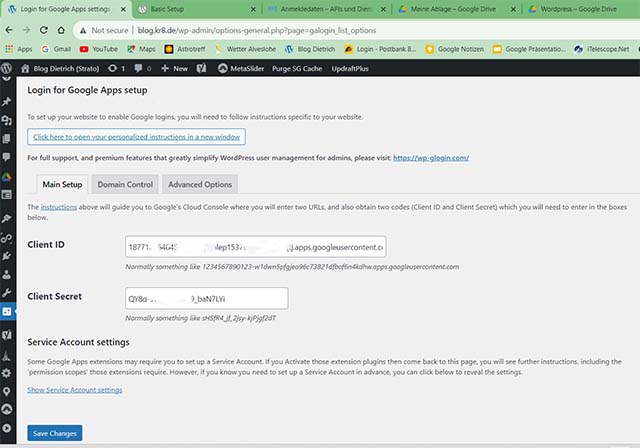
Task: Open the Astrotreff bookmark
Action: (185, 49)
